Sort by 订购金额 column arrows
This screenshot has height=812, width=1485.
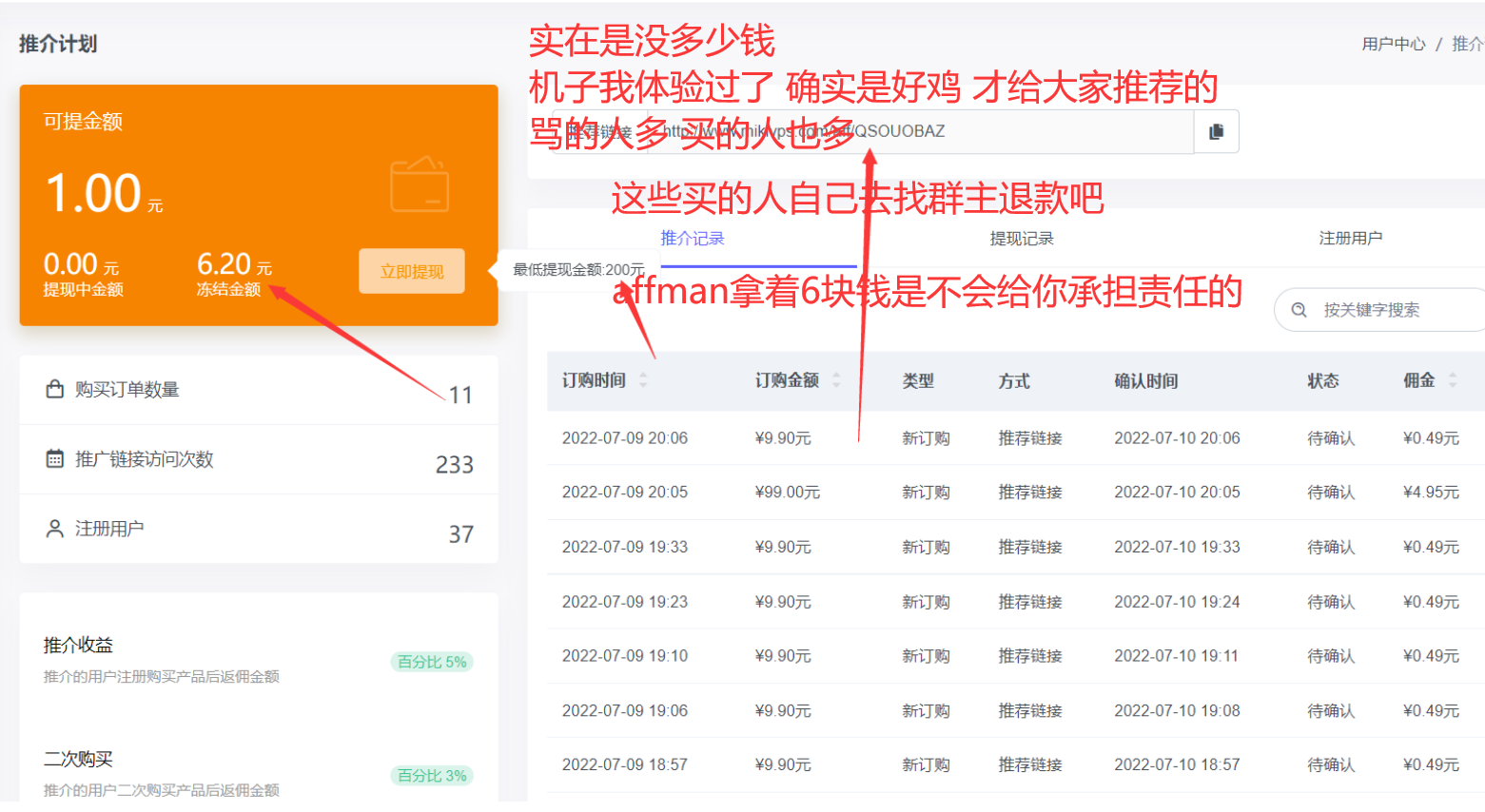tap(836, 380)
